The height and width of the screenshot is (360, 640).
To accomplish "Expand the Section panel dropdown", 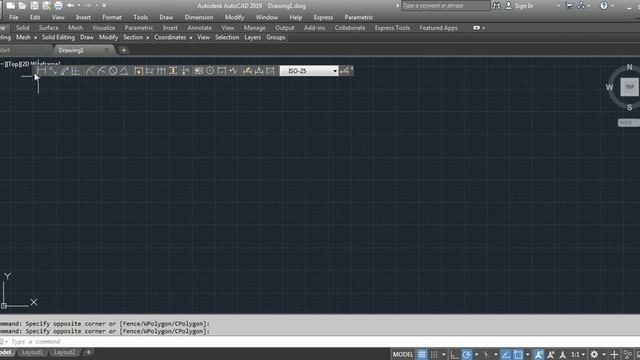I will click(x=147, y=38).
